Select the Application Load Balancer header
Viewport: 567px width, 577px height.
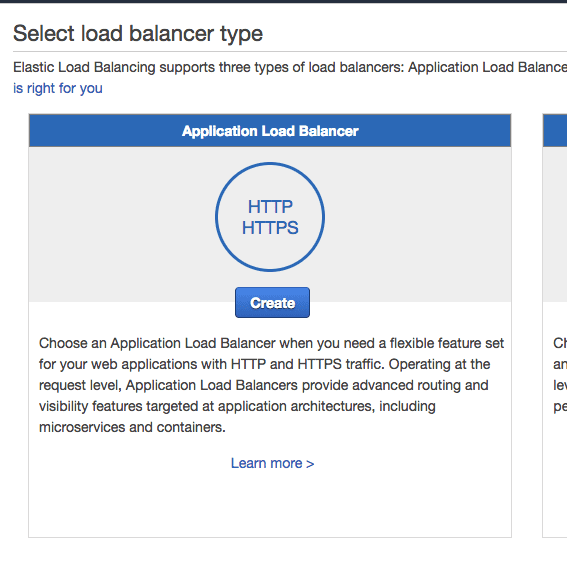click(x=270, y=131)
